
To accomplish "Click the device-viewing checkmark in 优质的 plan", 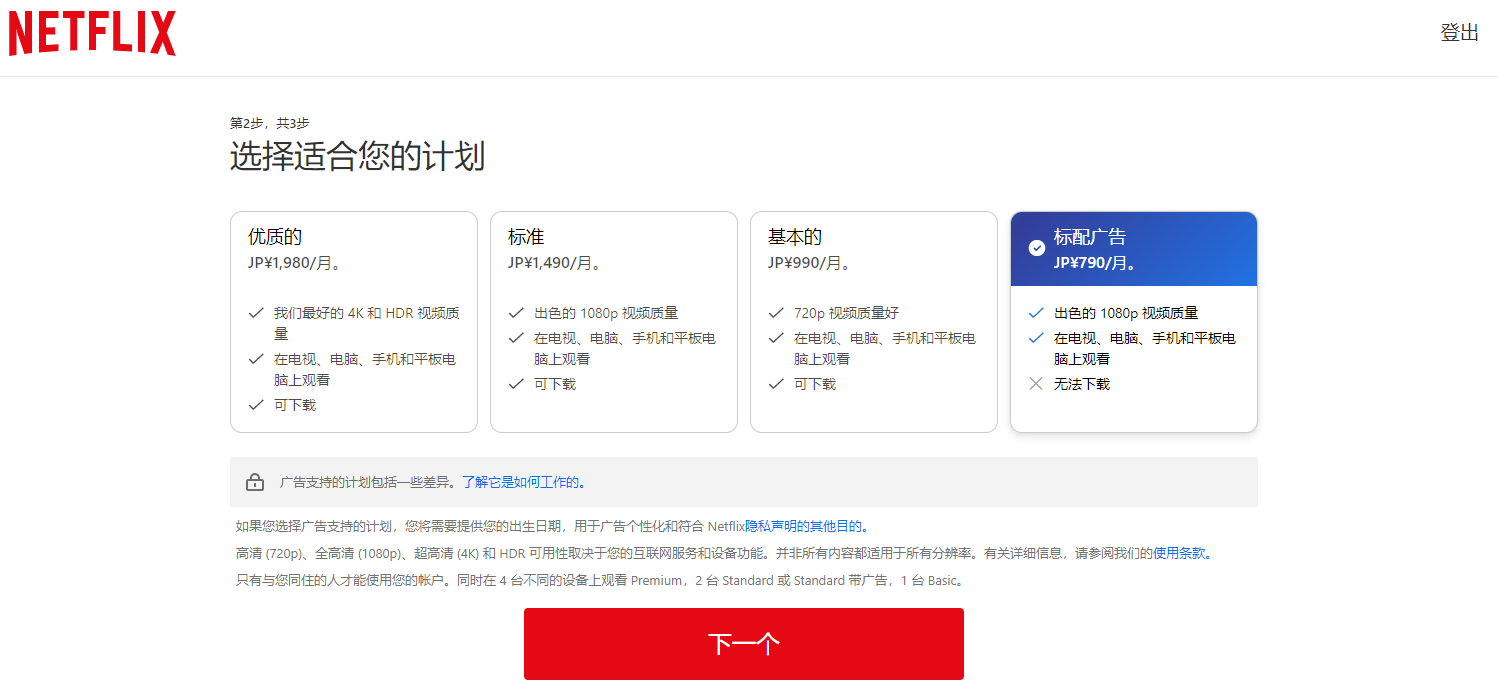I will [x=256, y=359].
